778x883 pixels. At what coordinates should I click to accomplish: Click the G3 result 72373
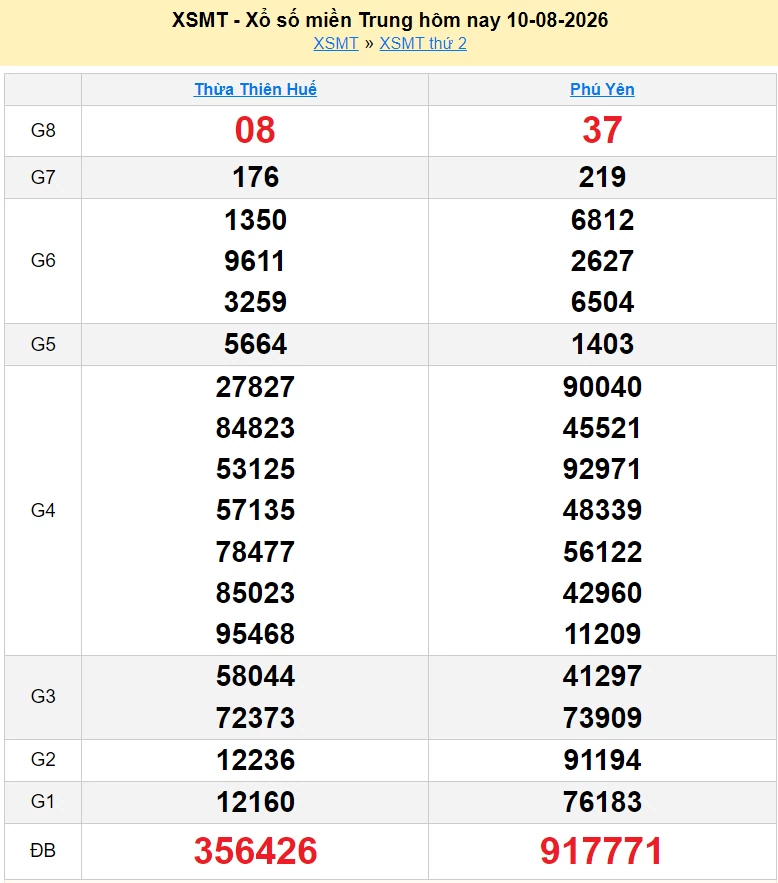pos(255,717)
